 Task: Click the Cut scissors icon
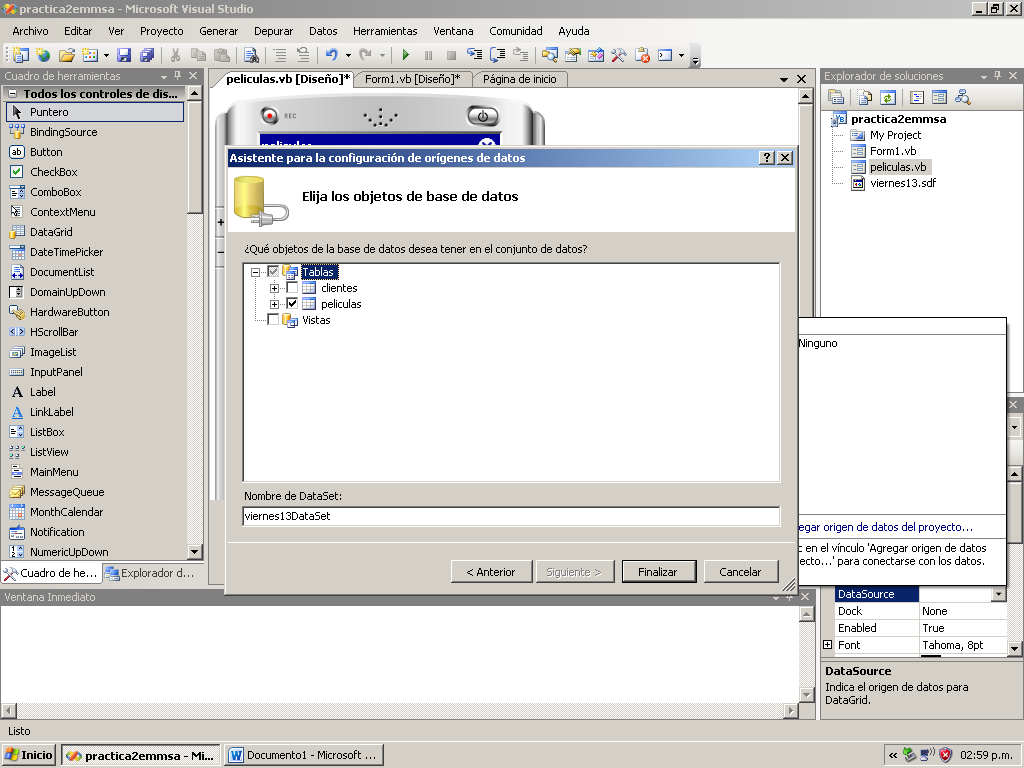[x=176, y=56]
